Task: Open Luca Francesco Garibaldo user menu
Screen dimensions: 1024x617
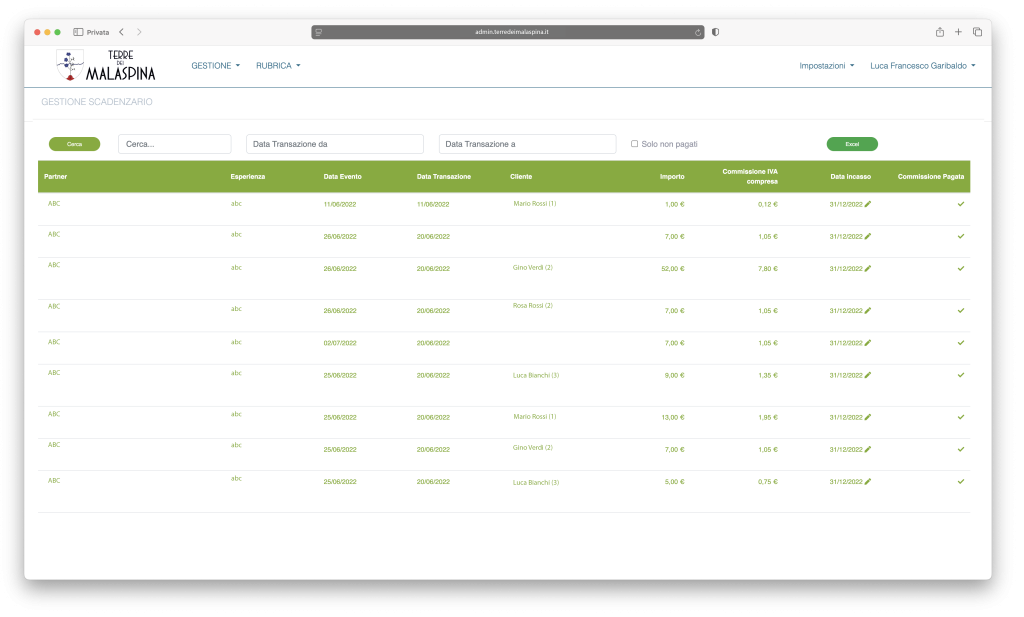Action: [922, 66]
